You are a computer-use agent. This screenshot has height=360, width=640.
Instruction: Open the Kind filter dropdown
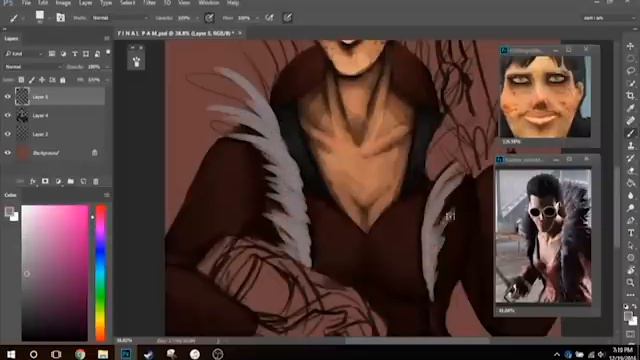tap(24, 53)
